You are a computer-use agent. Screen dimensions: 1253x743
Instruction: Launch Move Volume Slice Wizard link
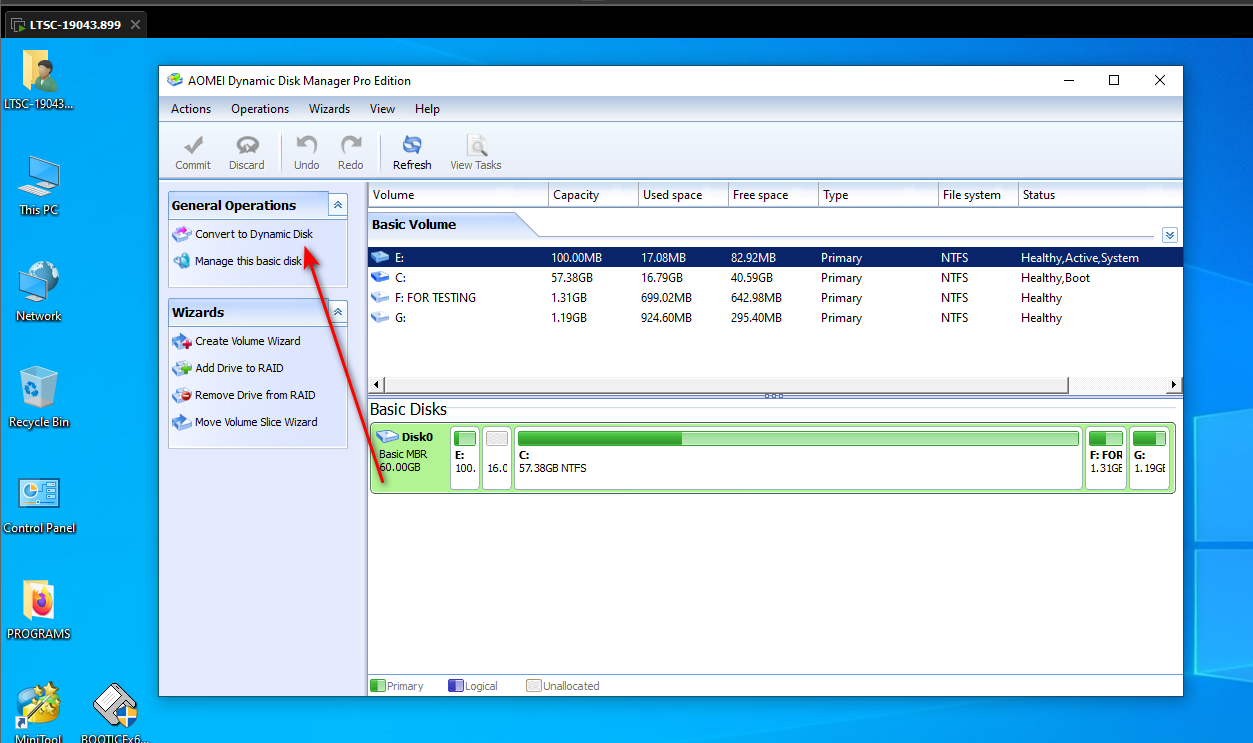click(x=256, y=422)
